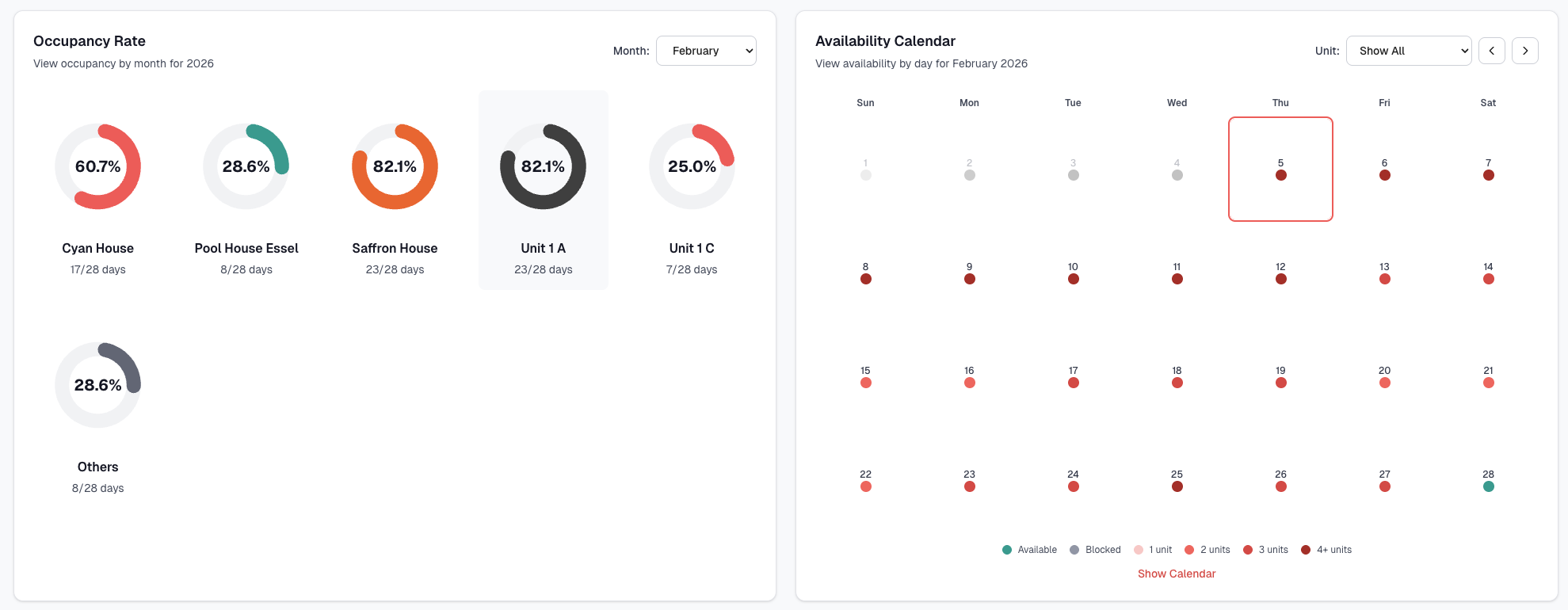The height and width of the screenshot is (610, 1568).
Task: Select calendar day 7
Action: [1488, 169]
